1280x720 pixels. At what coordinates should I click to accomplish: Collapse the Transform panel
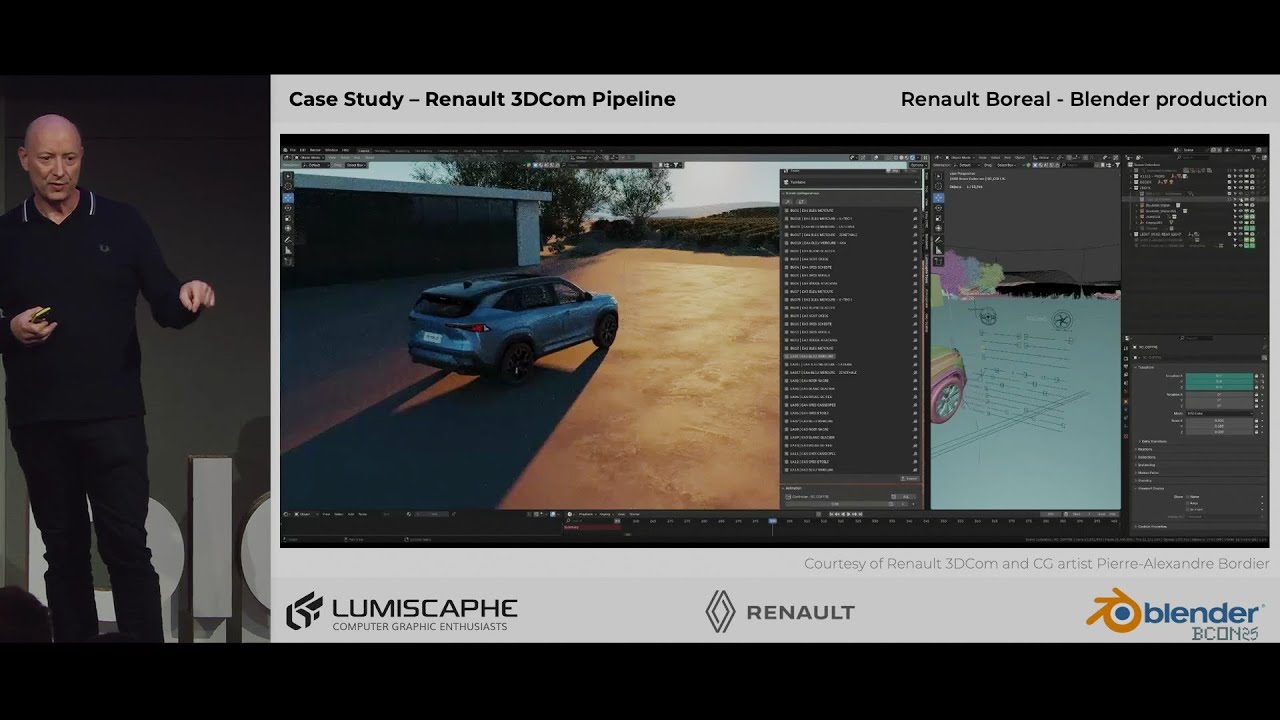pos(1135,368)
